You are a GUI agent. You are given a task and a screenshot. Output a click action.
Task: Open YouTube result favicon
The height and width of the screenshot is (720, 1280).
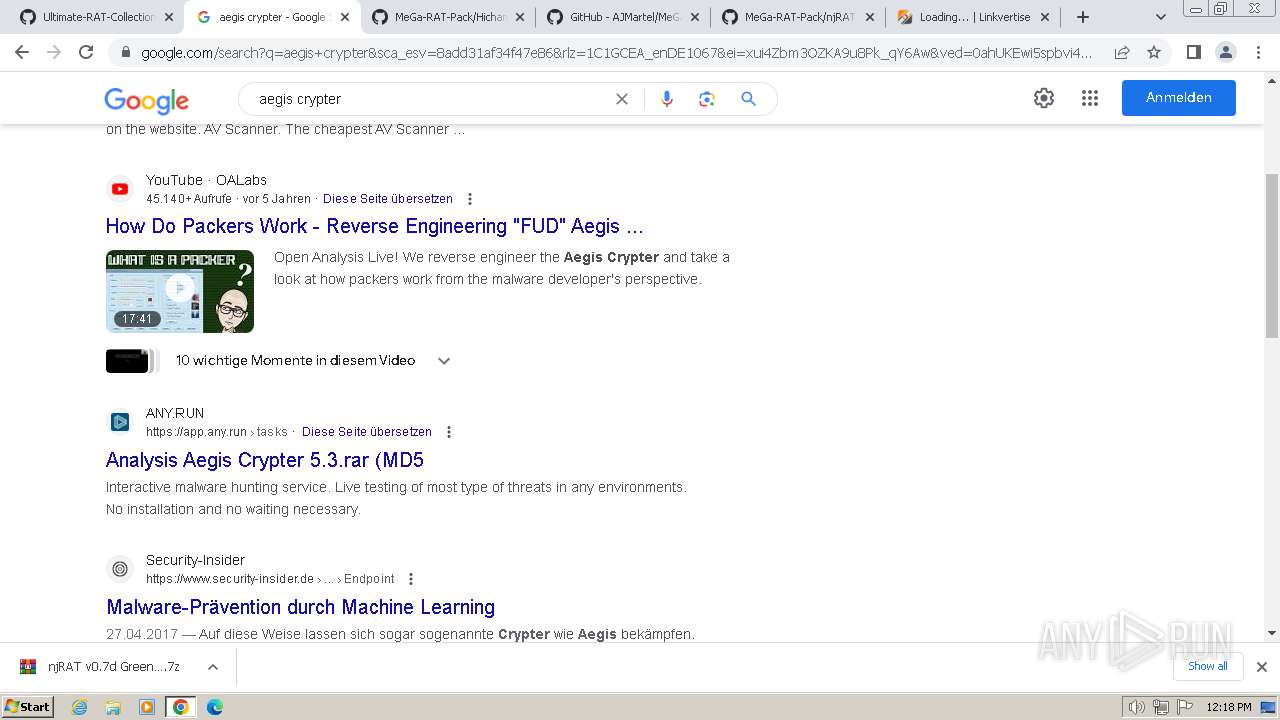[120, 189]
